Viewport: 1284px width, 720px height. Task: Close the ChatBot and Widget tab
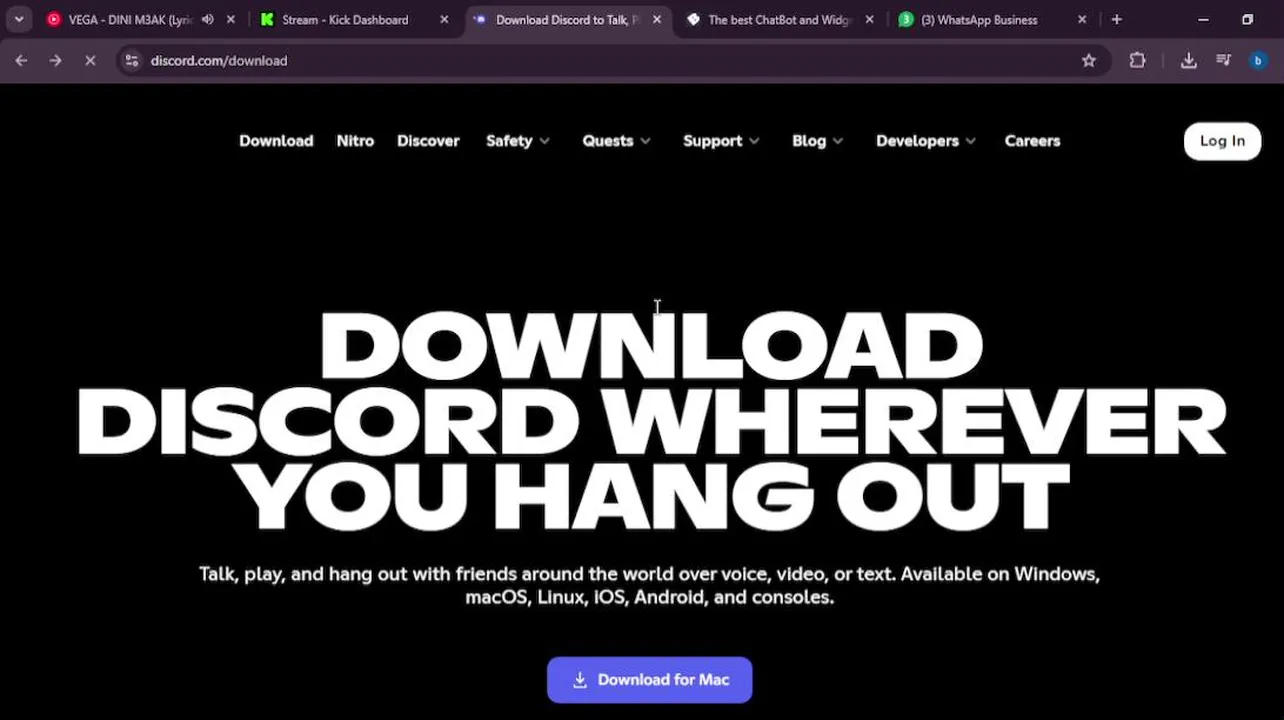869,19
